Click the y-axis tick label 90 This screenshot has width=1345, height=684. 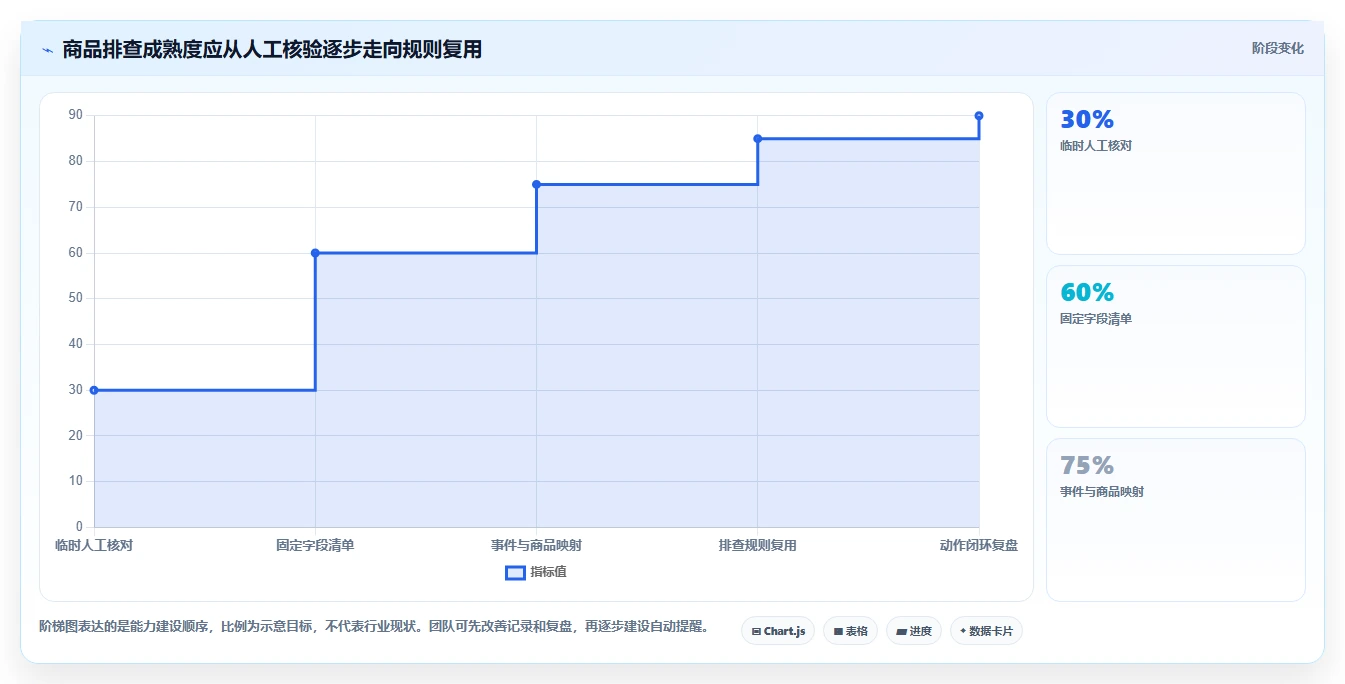[x=75, y=115]
